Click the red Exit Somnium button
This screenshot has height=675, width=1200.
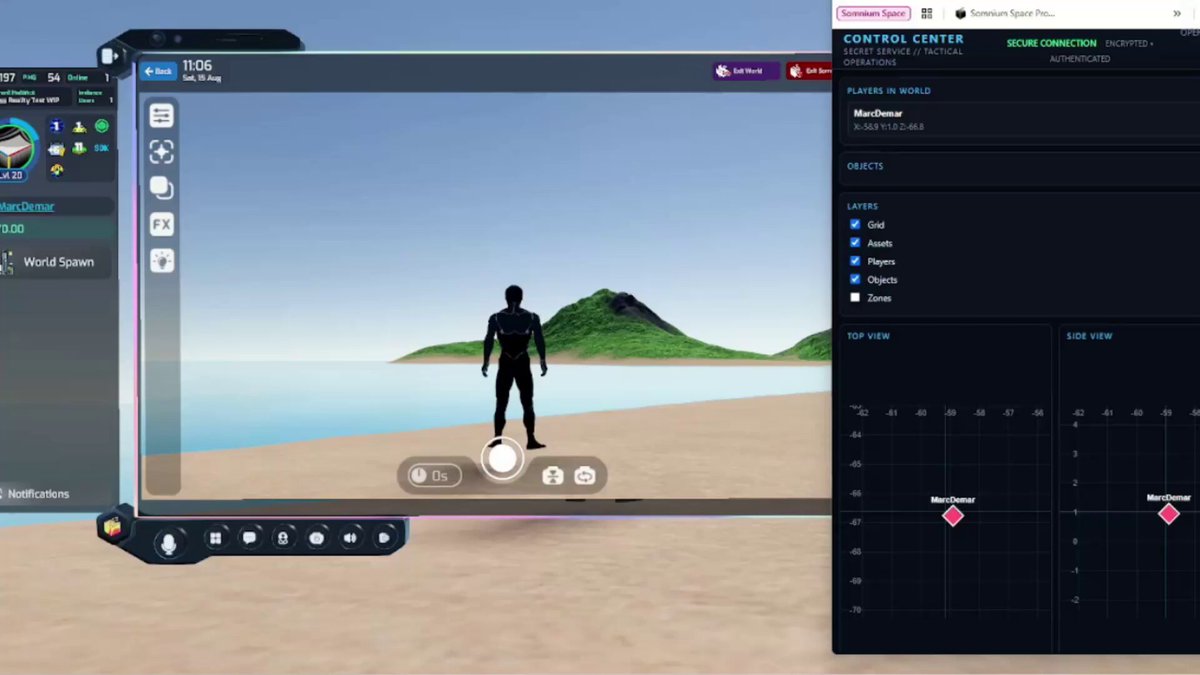point(809,71)
